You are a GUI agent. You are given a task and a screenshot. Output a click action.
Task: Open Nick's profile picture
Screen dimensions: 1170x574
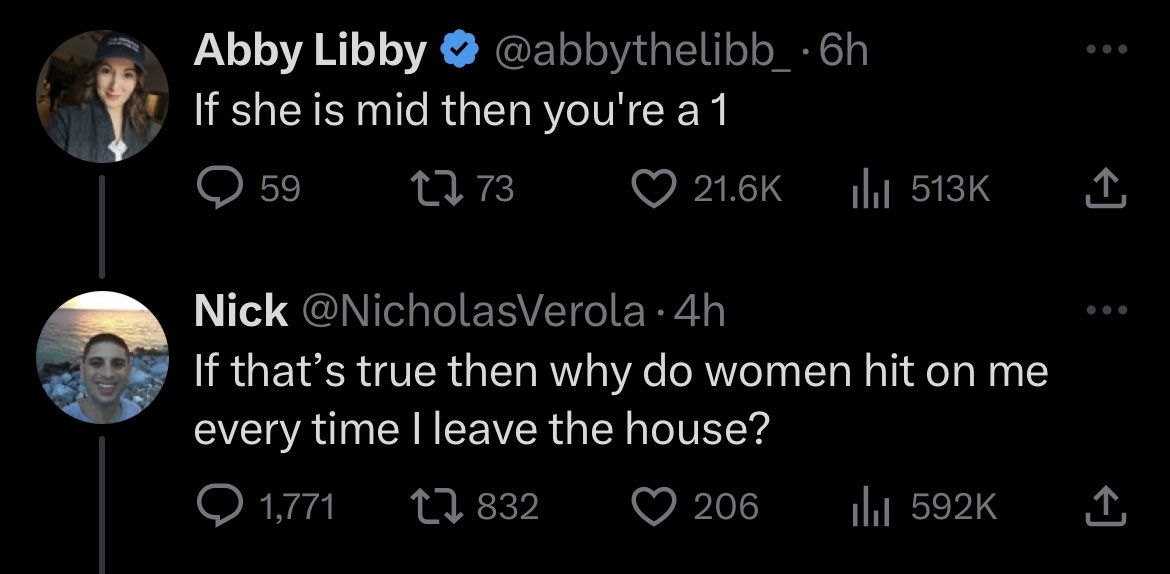coord(100,355)
